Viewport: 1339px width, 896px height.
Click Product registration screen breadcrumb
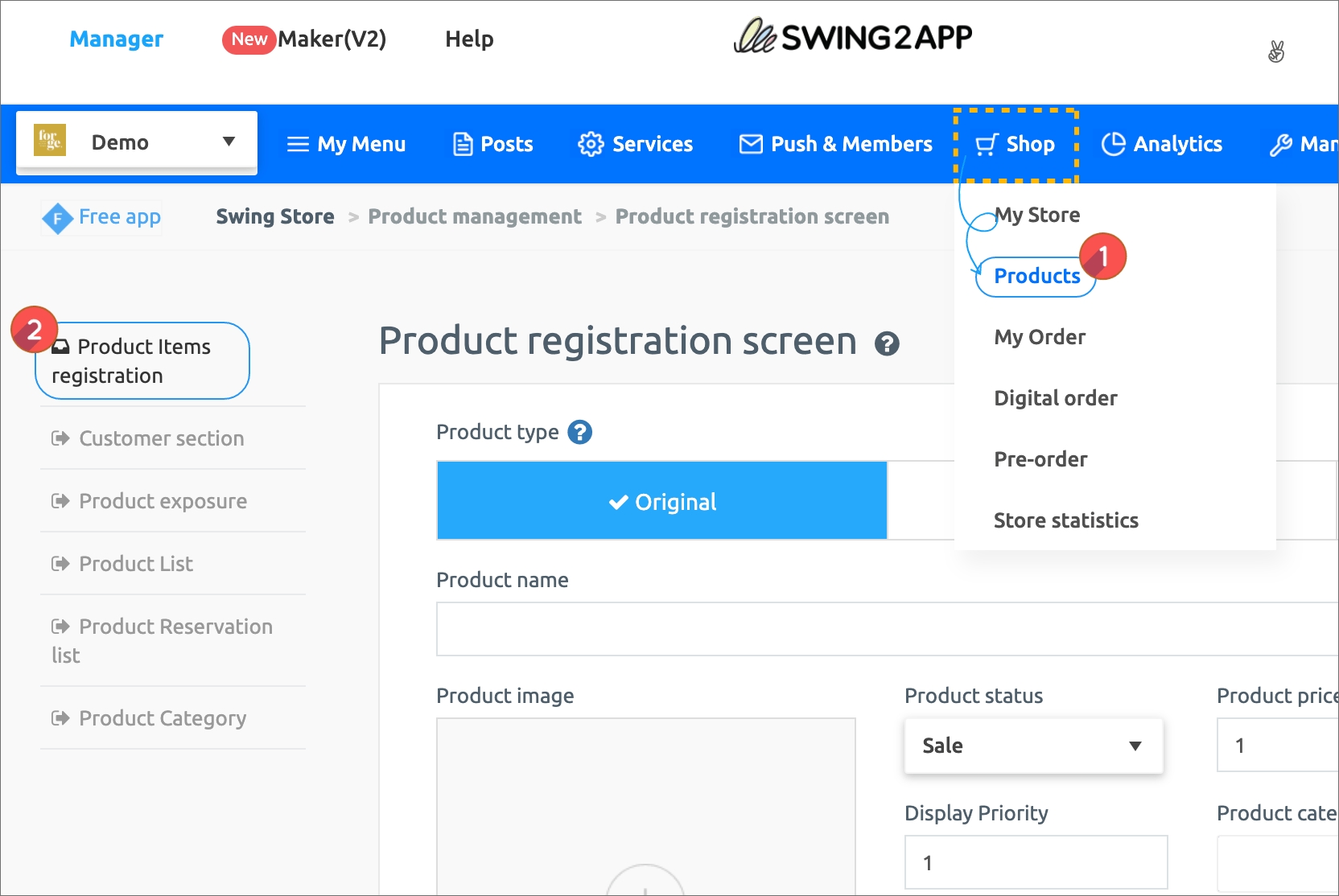coord(752,216)
